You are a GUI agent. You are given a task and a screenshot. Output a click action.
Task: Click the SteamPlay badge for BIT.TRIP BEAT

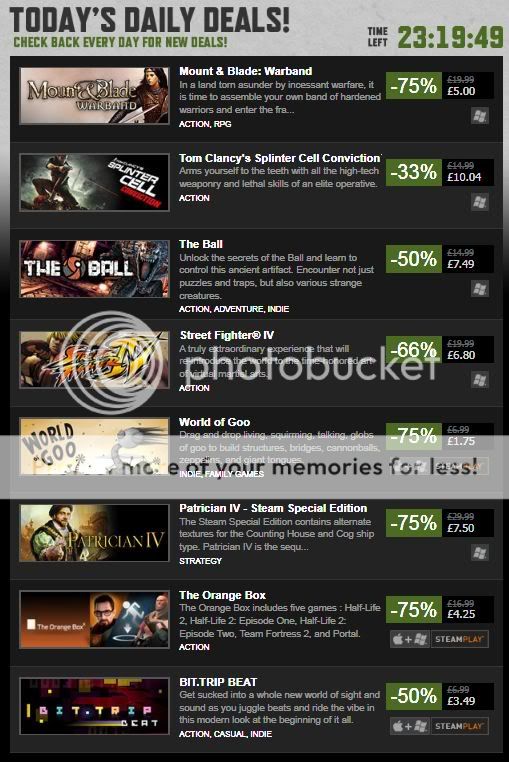(x=459, y=726)
